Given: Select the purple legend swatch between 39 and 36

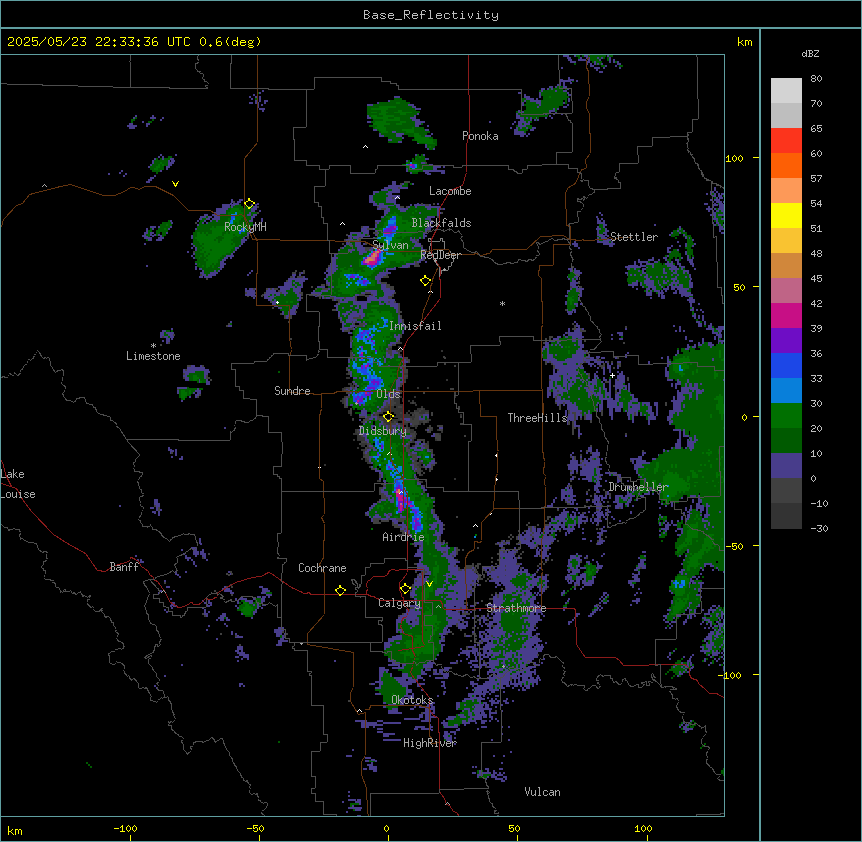Looking at the screenshot, I should pos(786,341).
